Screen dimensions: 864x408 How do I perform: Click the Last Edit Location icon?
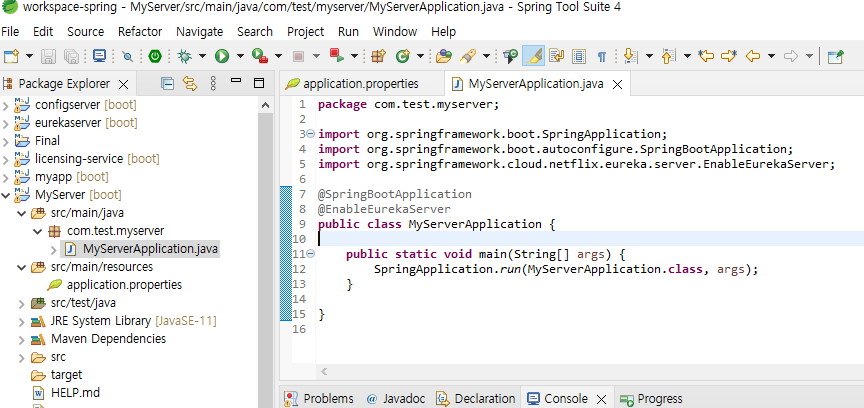[x=706, y=56]
